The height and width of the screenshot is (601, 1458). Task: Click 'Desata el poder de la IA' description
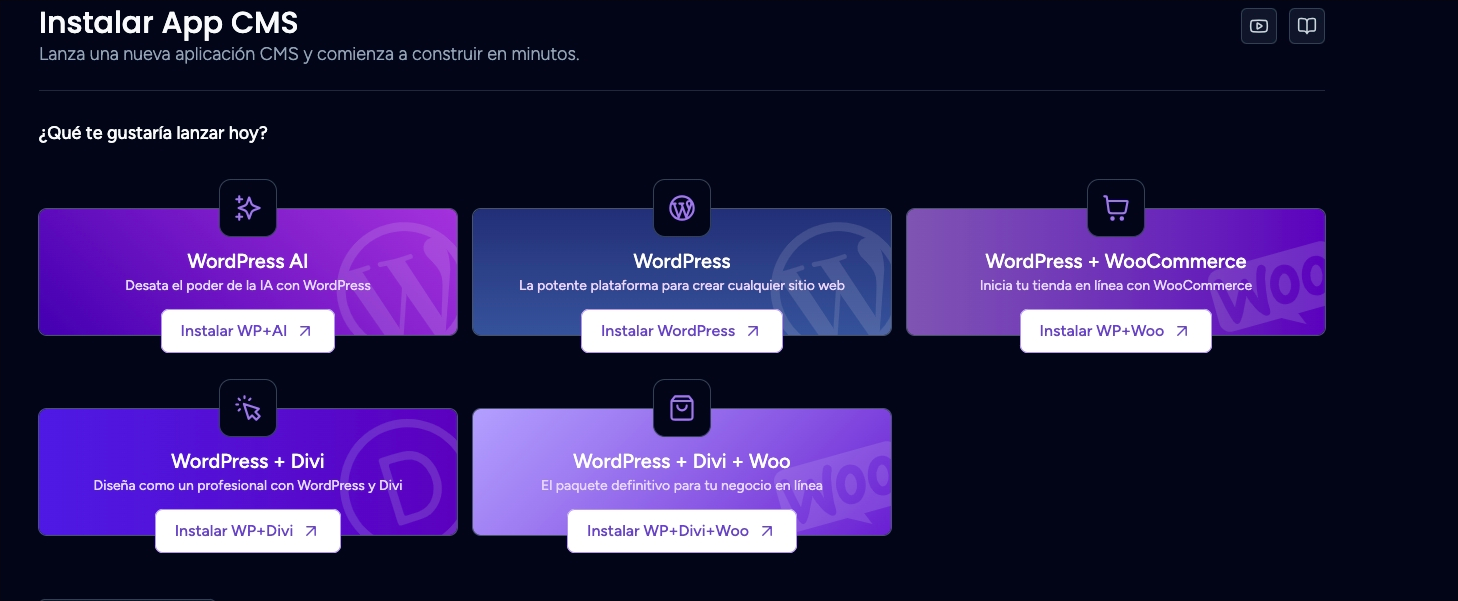coord(248,286)
